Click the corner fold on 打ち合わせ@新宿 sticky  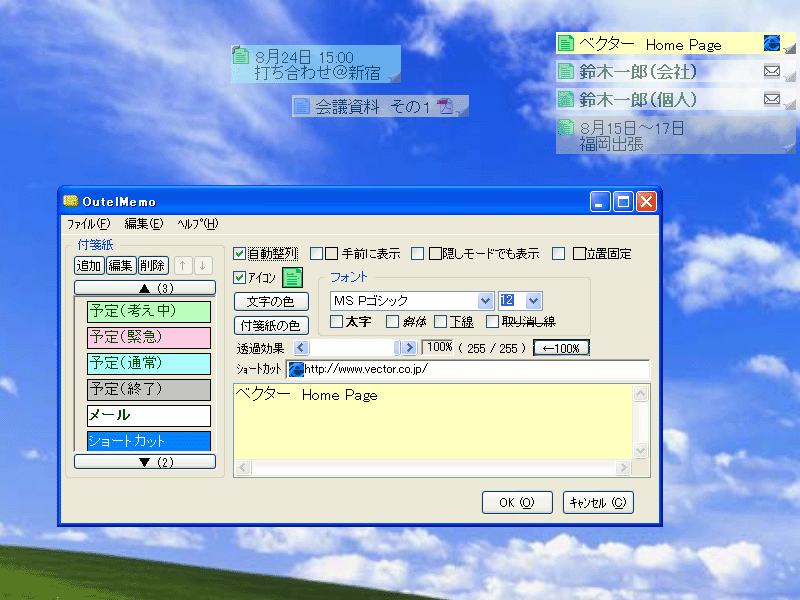(x=394, y=77)
